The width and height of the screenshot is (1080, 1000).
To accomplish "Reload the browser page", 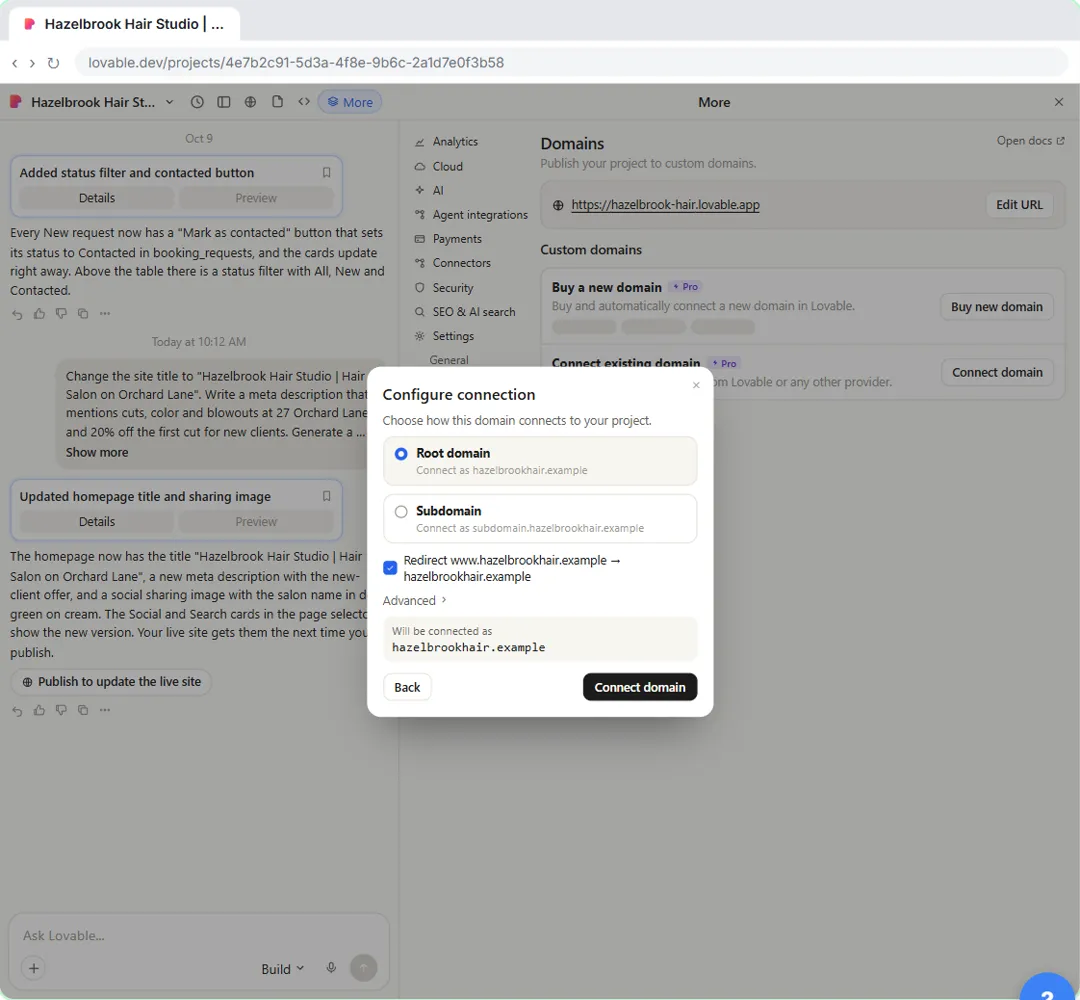I will pyautogui.click(x=53, y=63).
